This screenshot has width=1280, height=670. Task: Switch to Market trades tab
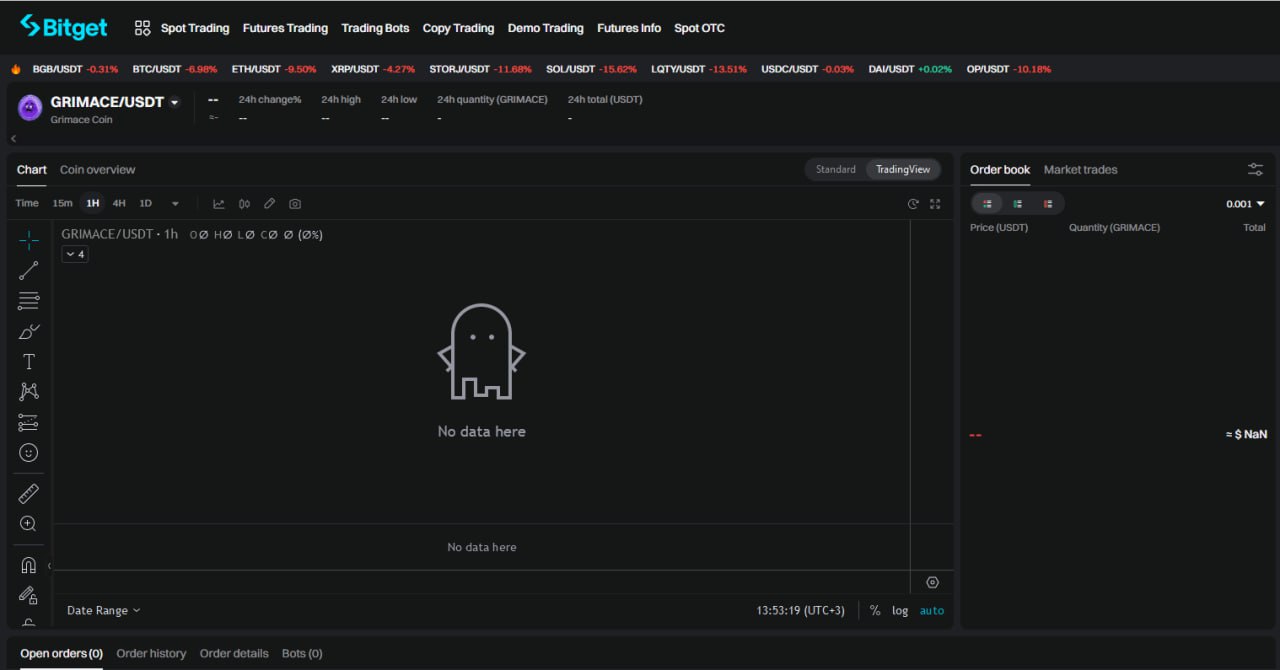pos(1080,169)
